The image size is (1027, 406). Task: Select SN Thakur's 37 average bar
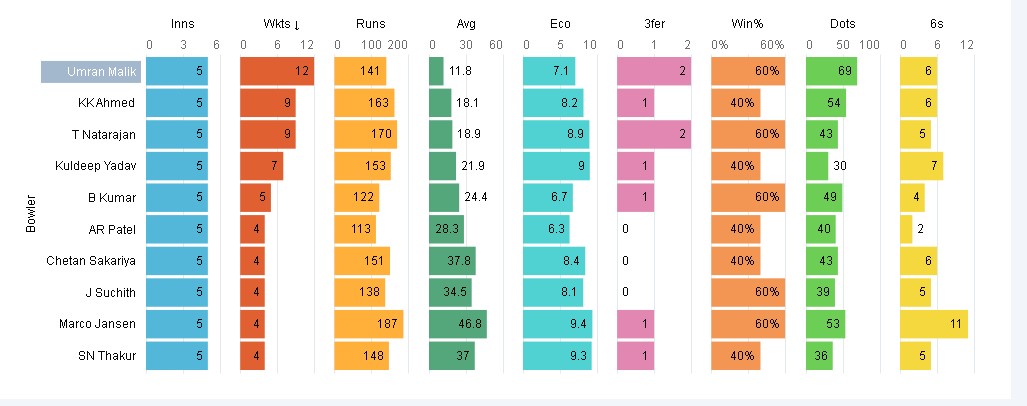(x=451, y=356)
